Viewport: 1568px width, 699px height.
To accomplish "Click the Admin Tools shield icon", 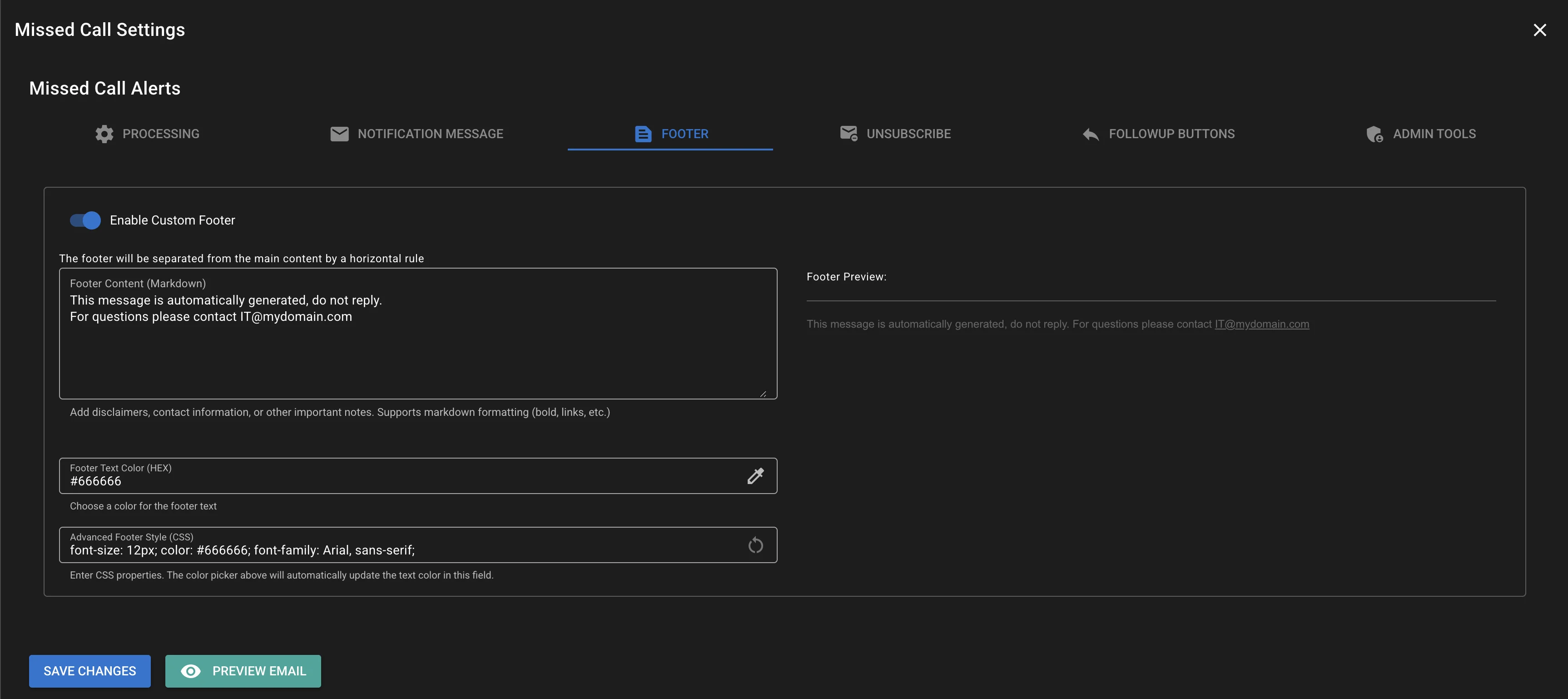I will (x=1374, y=134).
